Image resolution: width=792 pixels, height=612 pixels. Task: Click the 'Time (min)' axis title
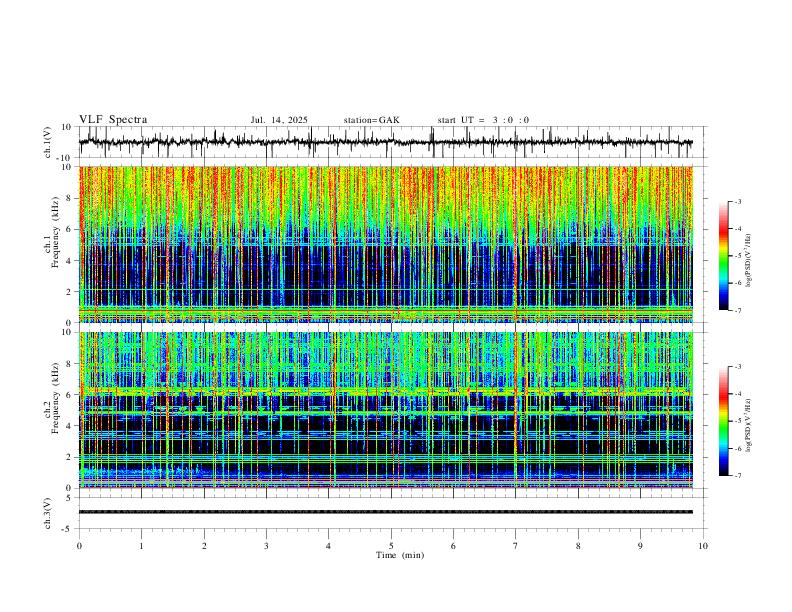pyautogui.click(x=400, y=555)
